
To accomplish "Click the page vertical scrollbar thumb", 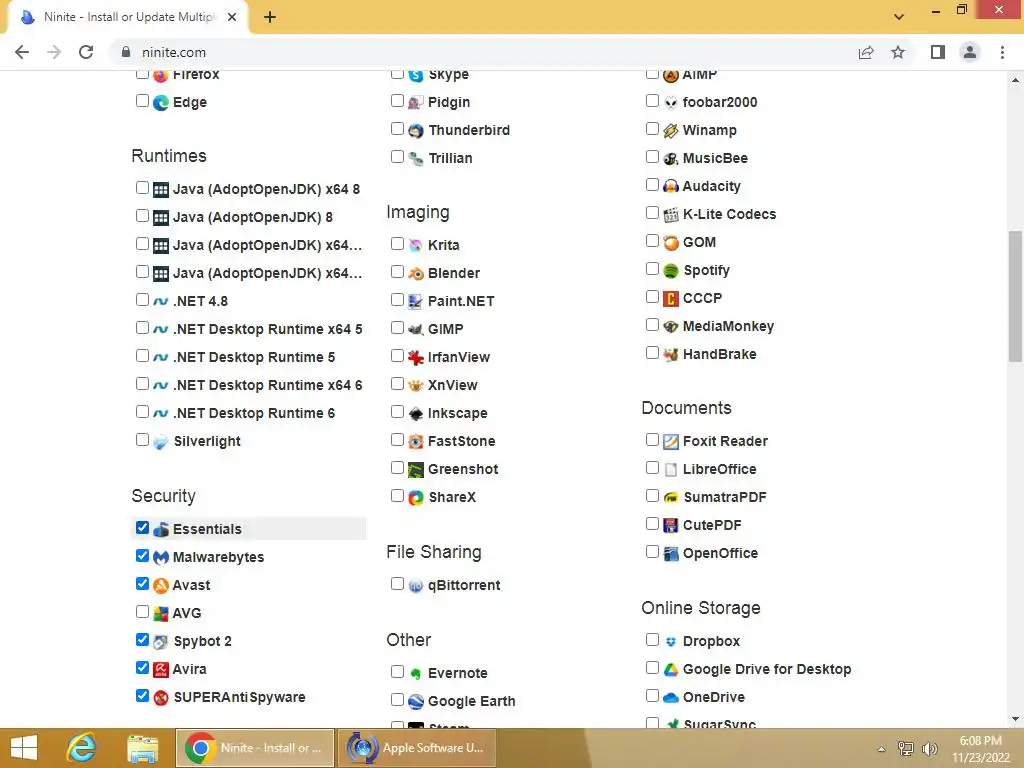I will click(1015, 296).
